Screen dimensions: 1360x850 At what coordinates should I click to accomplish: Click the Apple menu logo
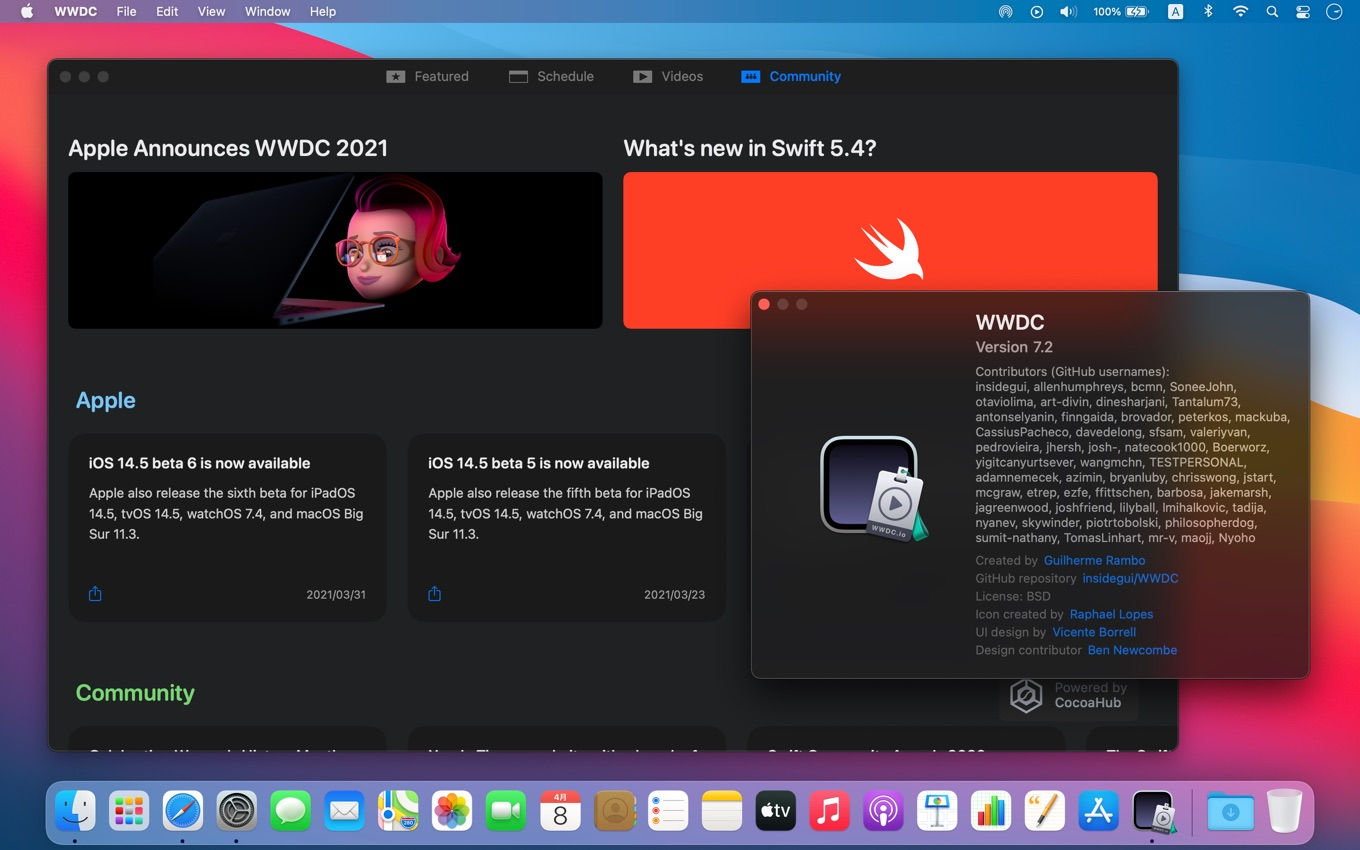coord(27,11)
